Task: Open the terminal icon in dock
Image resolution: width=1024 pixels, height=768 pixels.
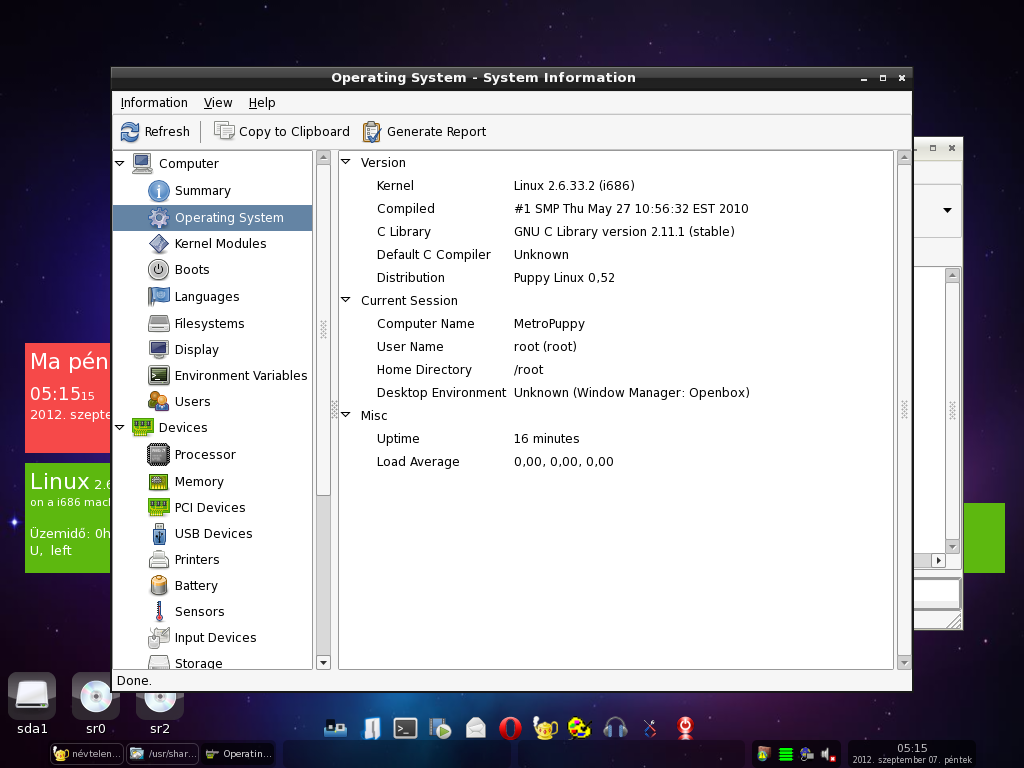Action: tap(405, 728)
